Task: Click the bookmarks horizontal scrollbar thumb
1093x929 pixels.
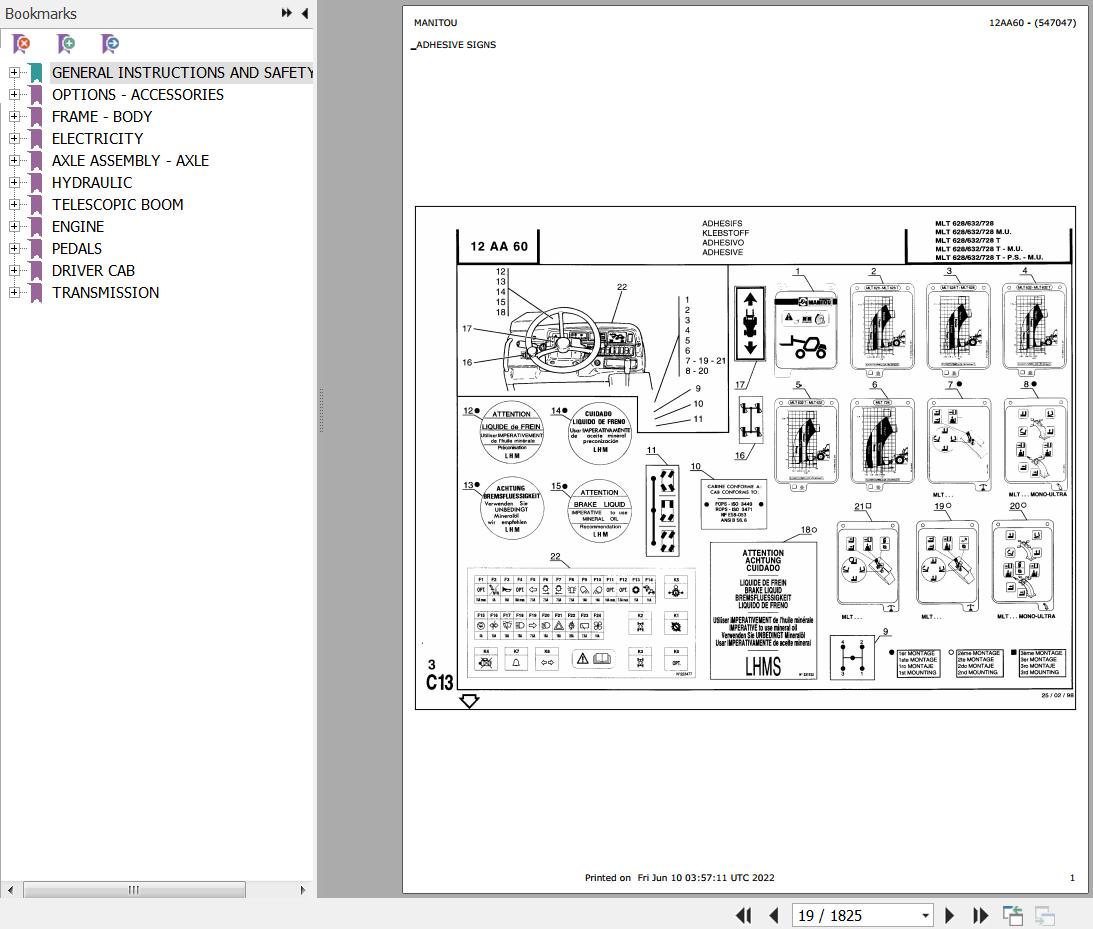Action: [134, 889]
